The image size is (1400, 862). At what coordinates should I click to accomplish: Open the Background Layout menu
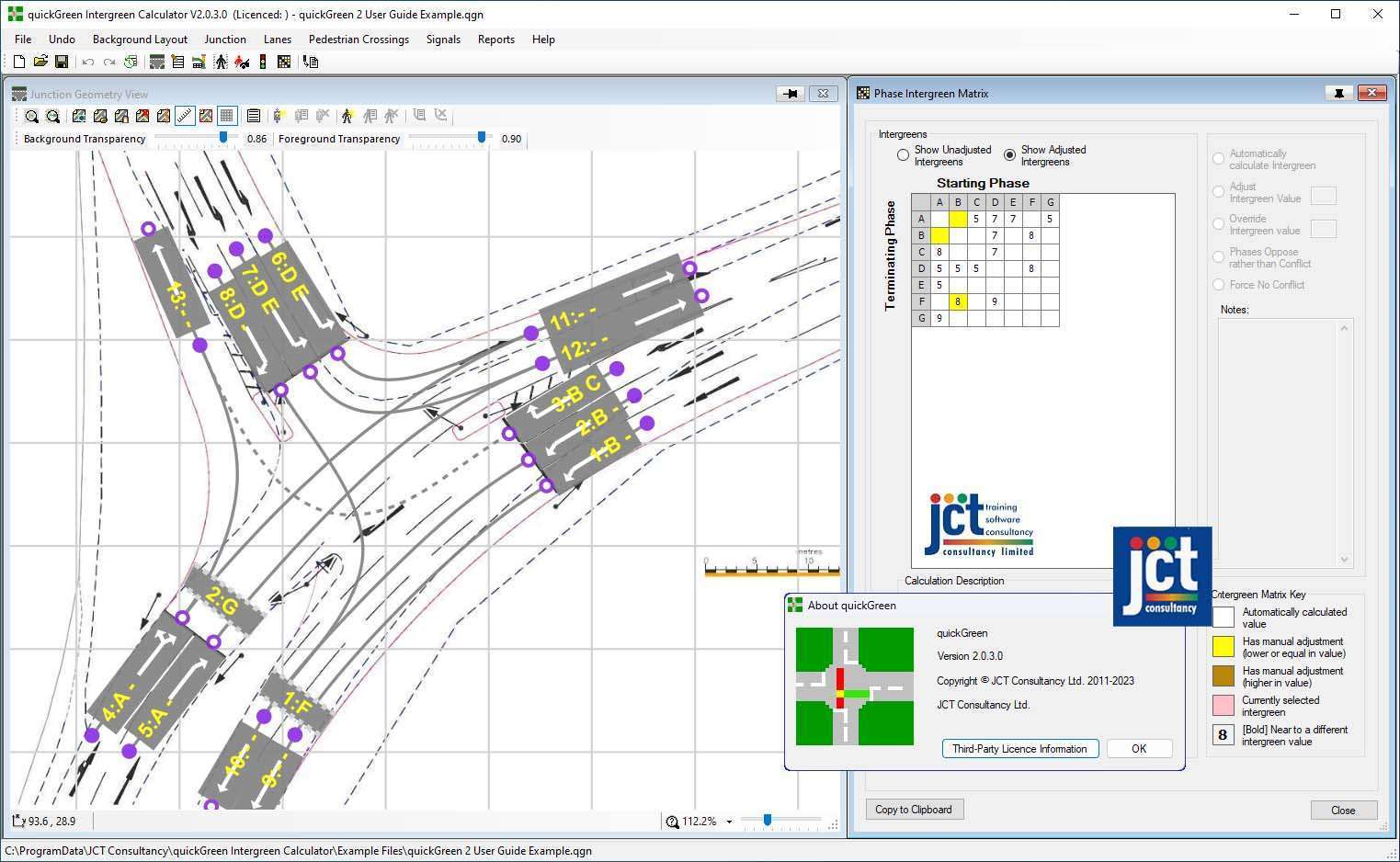coord(140,40)
